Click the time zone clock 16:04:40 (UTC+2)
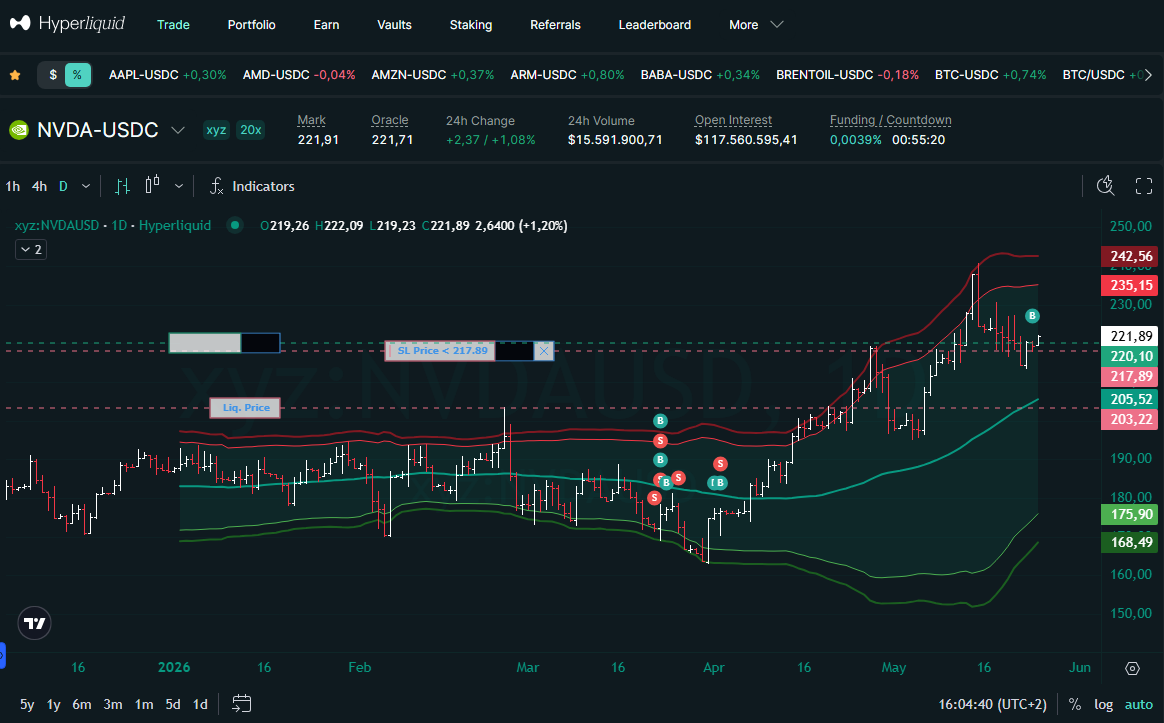The height and width of the screenshot is (723, 1164). [x=993, y=704]
